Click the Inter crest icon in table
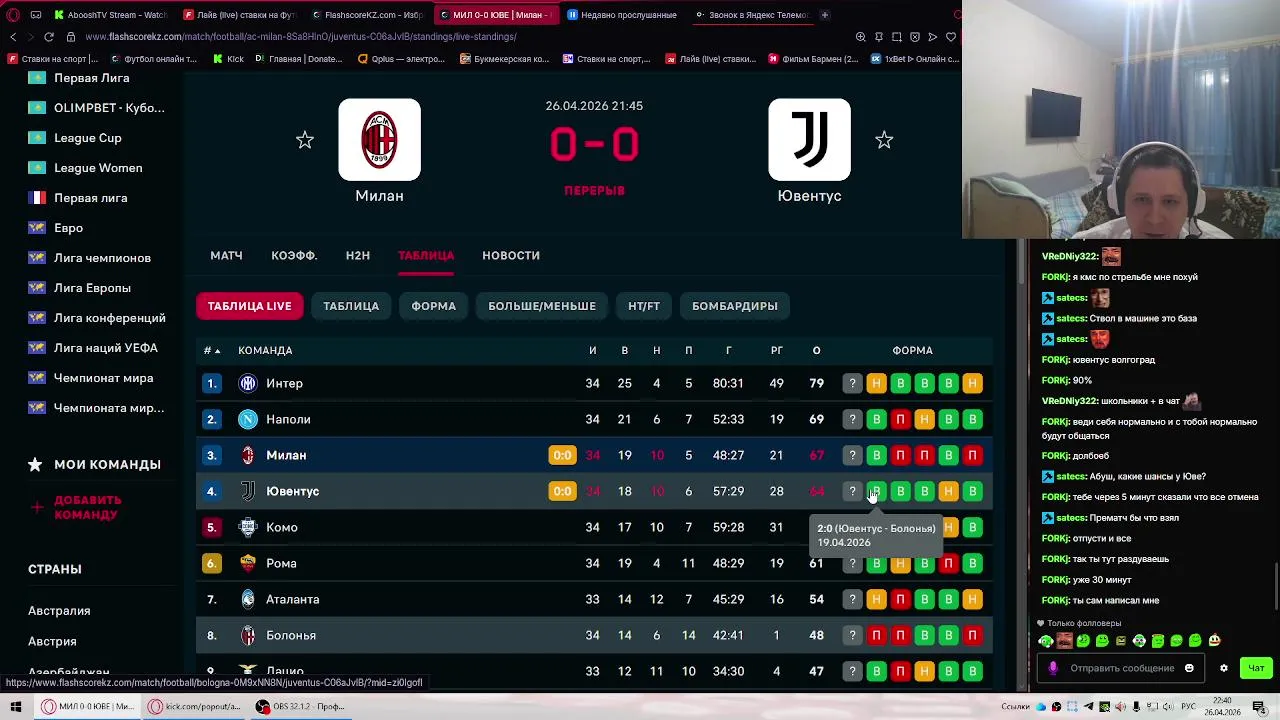This screenshot has width=1280, height=720. pyautogui.click(x=248, y=383)
